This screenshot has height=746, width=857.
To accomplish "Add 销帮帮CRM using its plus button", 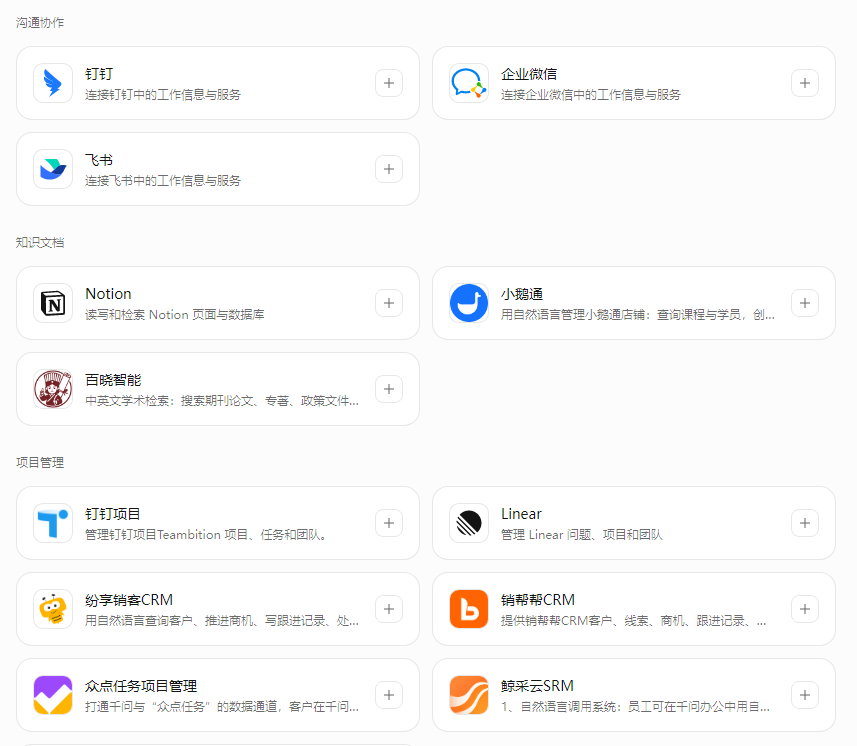I will click(x=805, y=609).
